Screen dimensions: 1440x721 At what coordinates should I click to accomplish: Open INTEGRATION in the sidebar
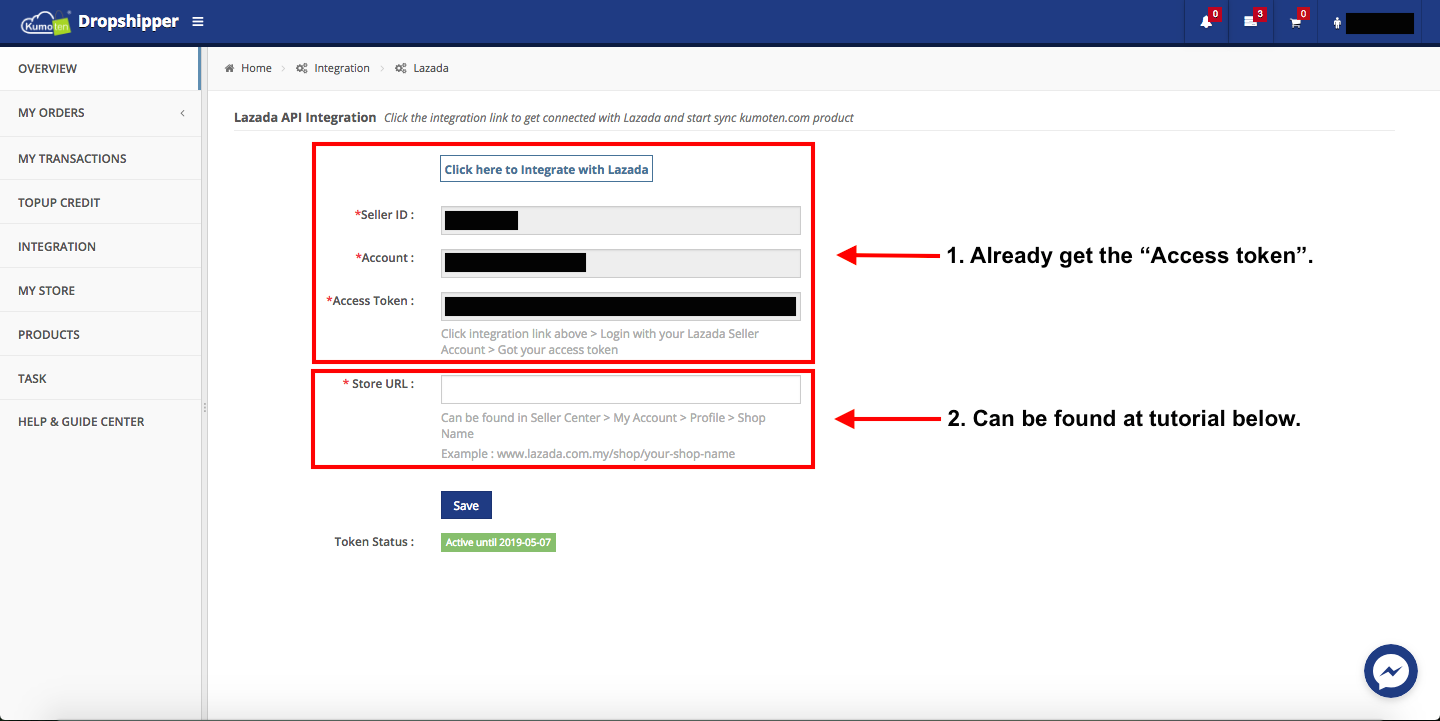pyautogui.click(x=100, y=246)
